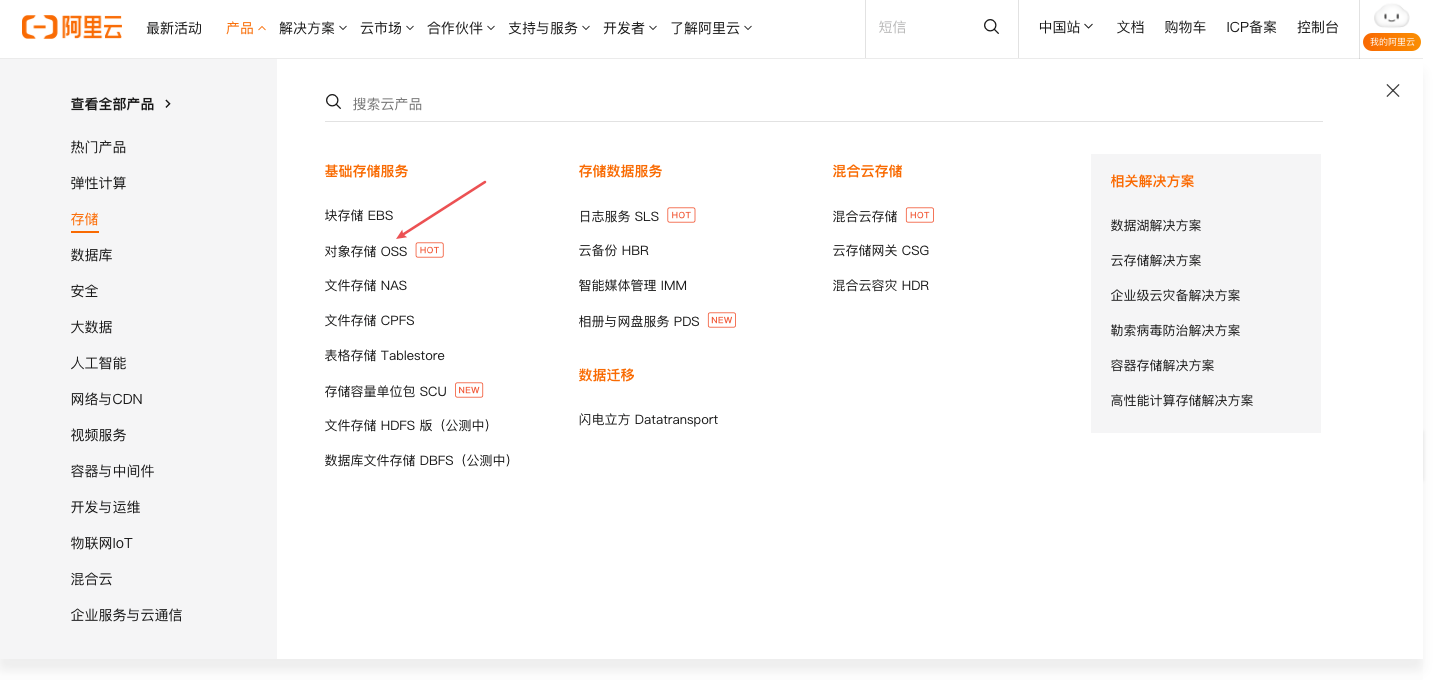1433x680 pixels.
Task: Go to 控制台 console
Action: pos(1317,27)
